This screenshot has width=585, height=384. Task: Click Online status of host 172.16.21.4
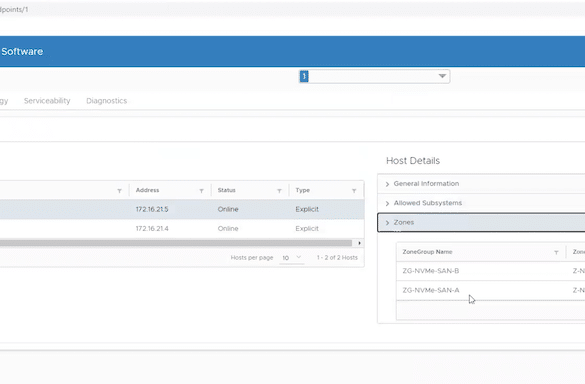[x=228, y=228]
